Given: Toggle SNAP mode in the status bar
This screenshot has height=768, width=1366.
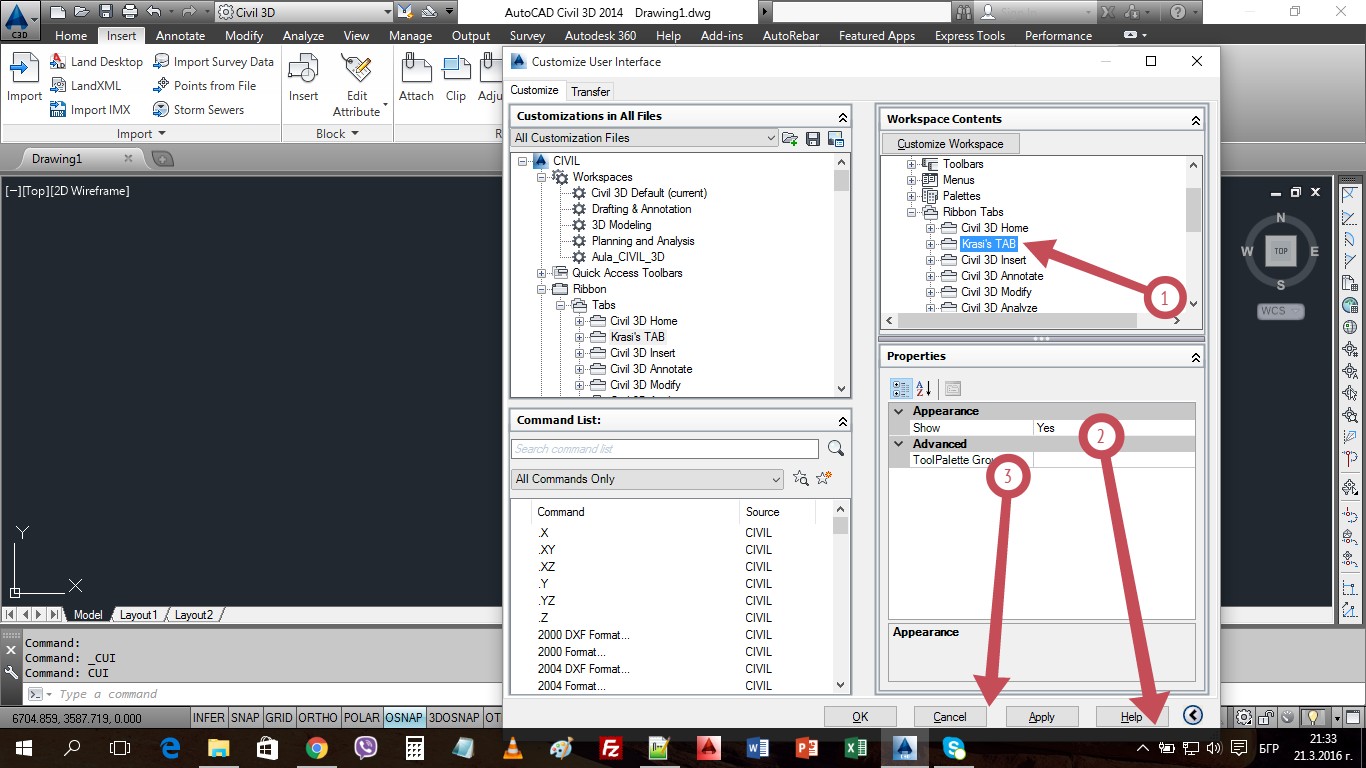Looking at the screenshot, I should tap(245, 718).
